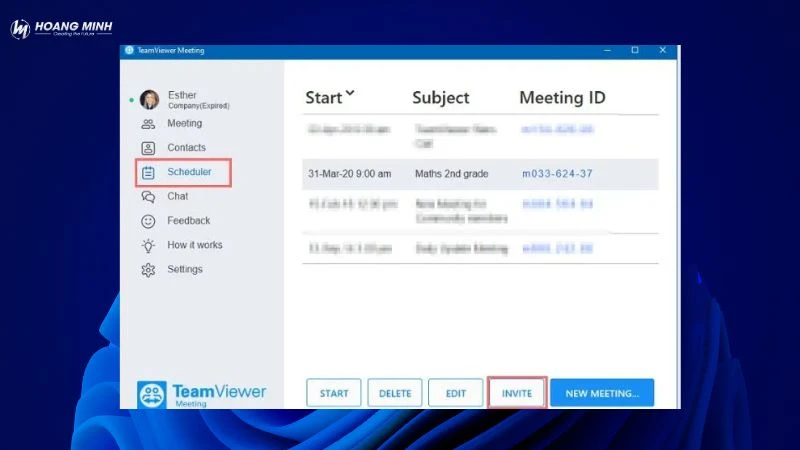Click the Esther user name
Viewport: 800px width, 450px height.
pyautogui.click(x=182, y=95)
